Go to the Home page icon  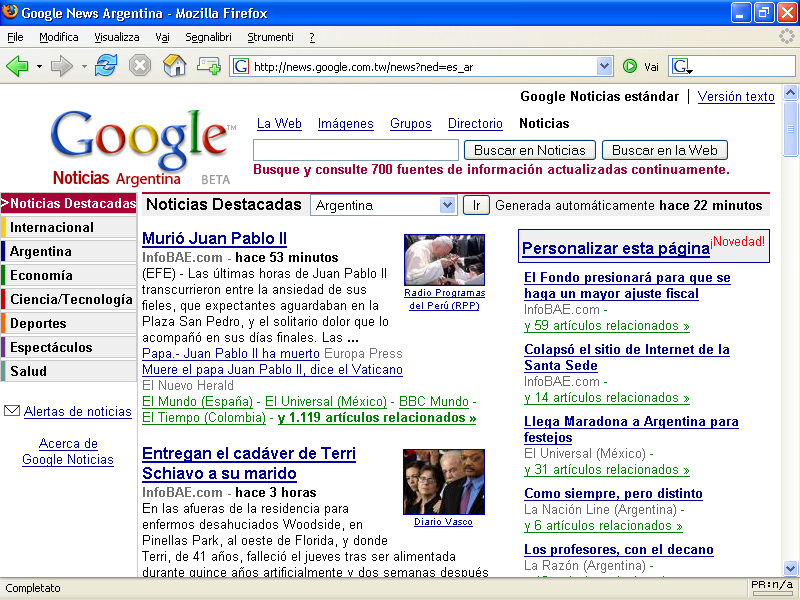click(174, 66)
